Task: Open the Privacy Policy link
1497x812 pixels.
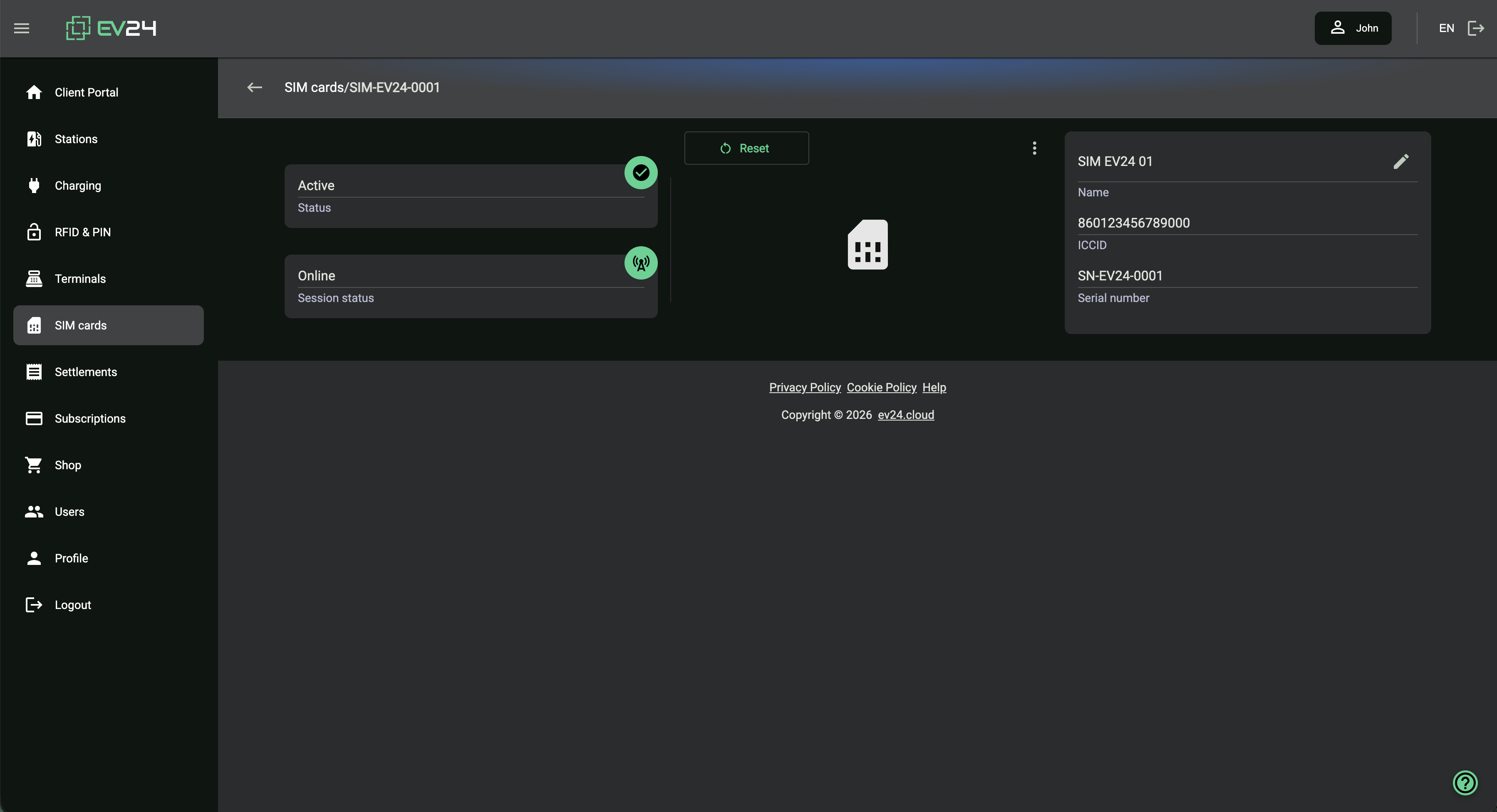Action: tap(805, 387)
